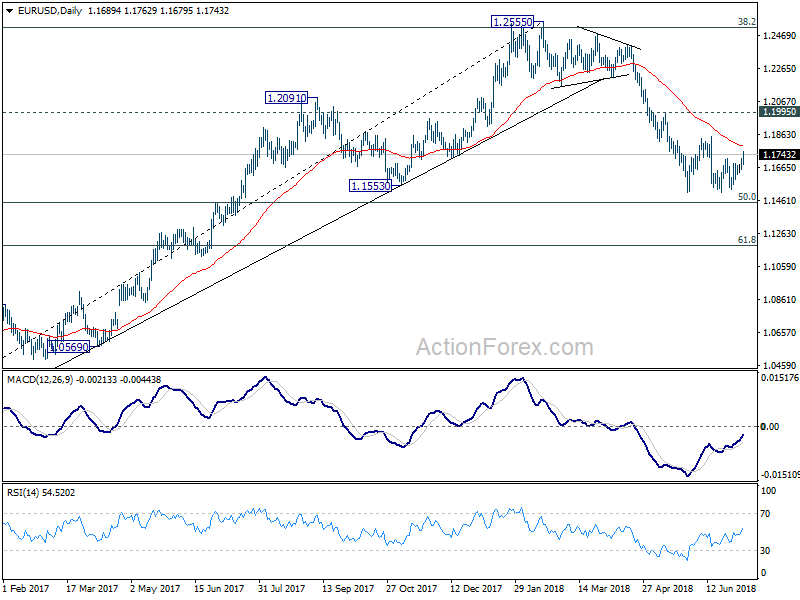Click the 1.18630 price axis value
The width and height of the screenshot is (800, 600).
pyautogui.click(x=779, y=135)
